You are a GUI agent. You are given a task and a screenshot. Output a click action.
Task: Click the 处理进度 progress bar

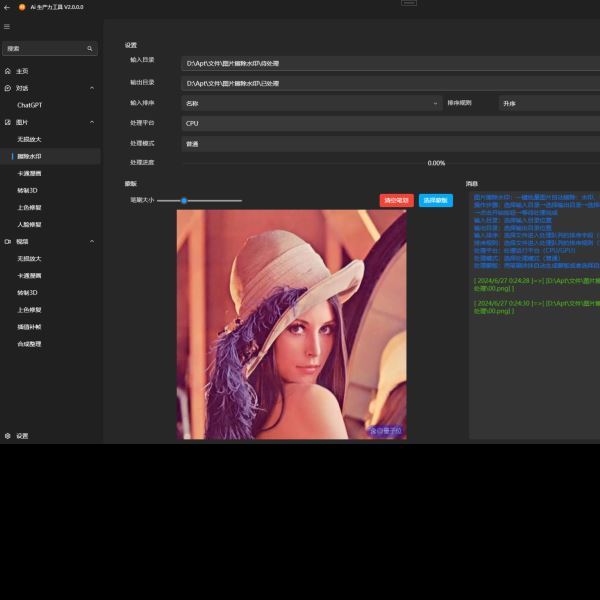click(390, 163)
